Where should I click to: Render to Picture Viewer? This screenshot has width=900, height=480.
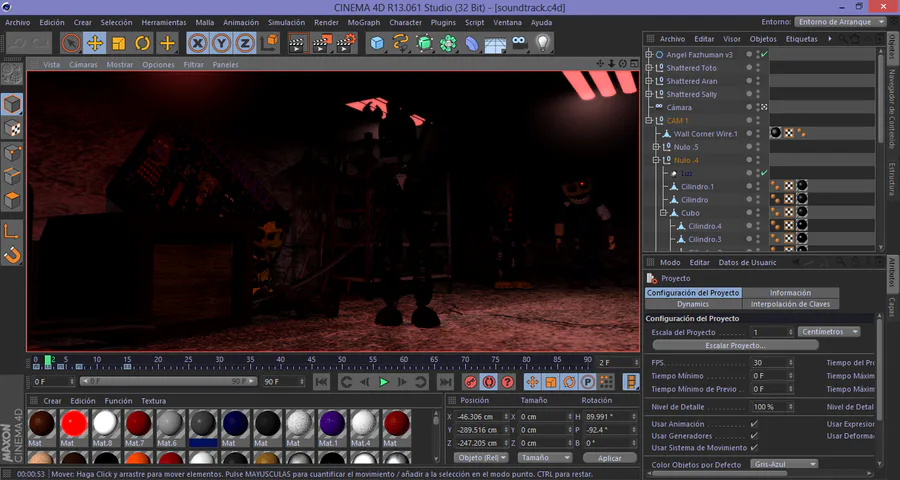[x=322, y=43]
